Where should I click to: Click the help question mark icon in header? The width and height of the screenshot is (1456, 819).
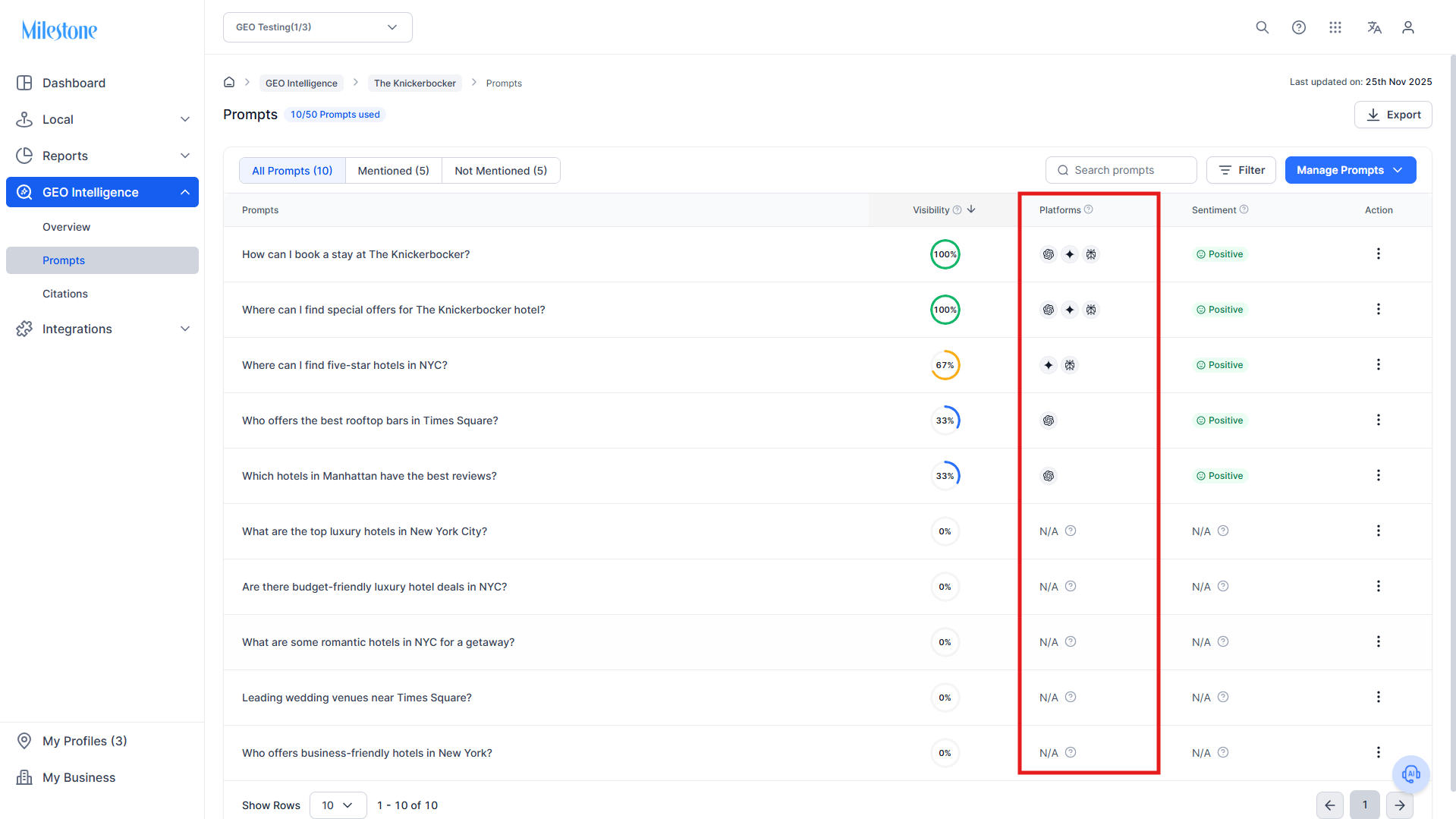point(1299,27)
